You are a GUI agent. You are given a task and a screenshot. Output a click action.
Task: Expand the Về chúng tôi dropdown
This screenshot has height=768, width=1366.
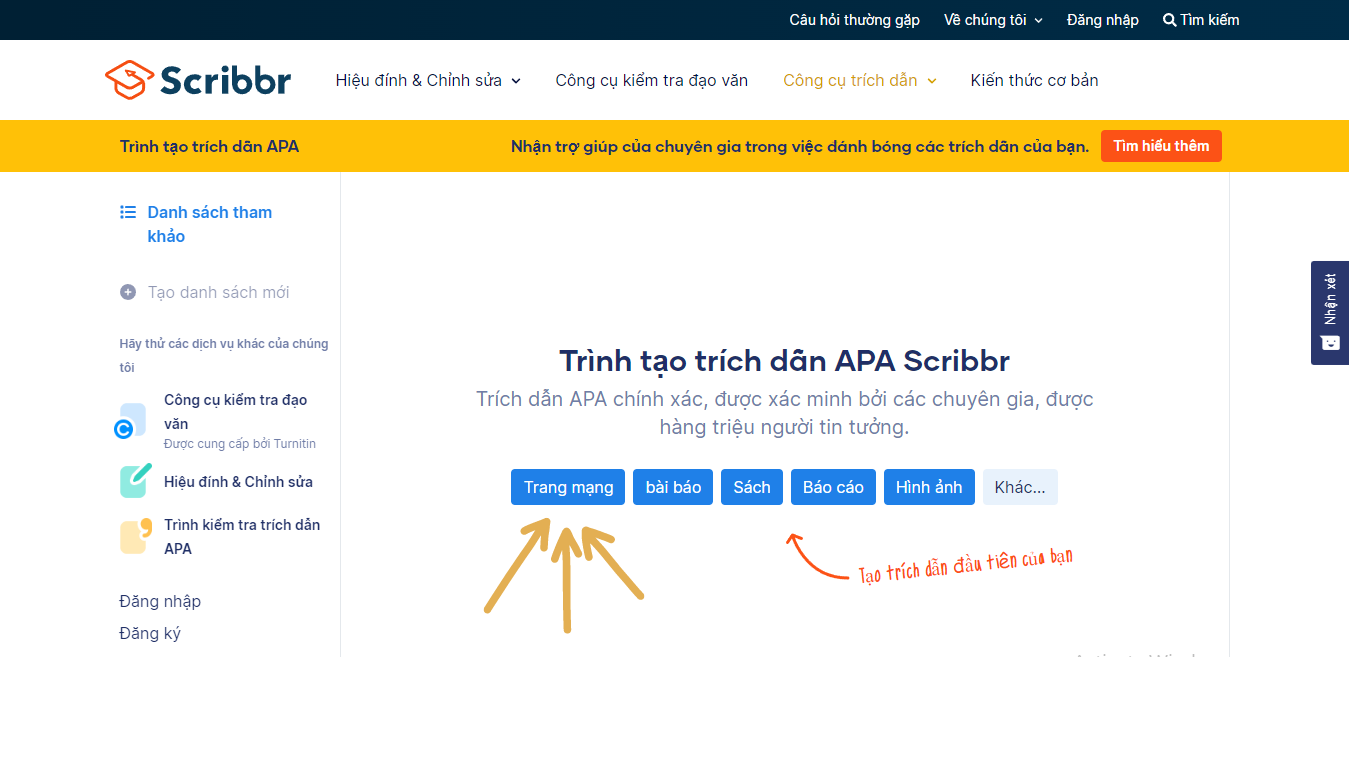pyautogui.click(x=993, y=20)
